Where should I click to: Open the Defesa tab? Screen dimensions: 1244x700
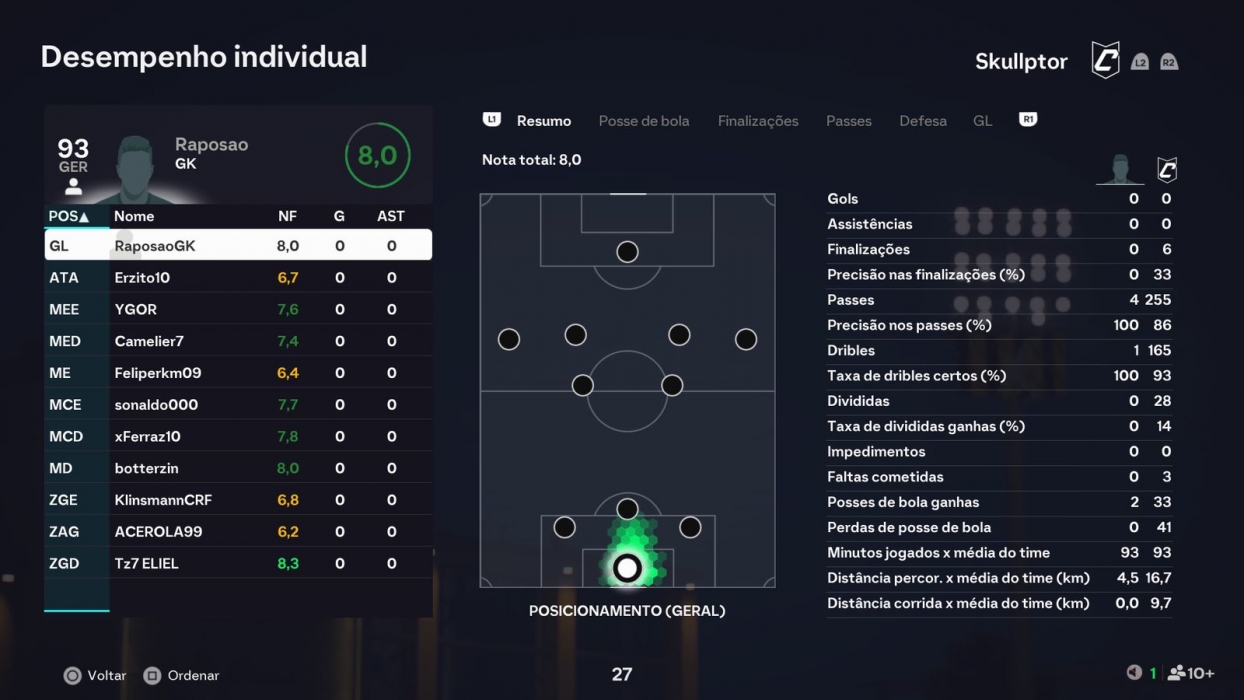[x=922, y=120]
